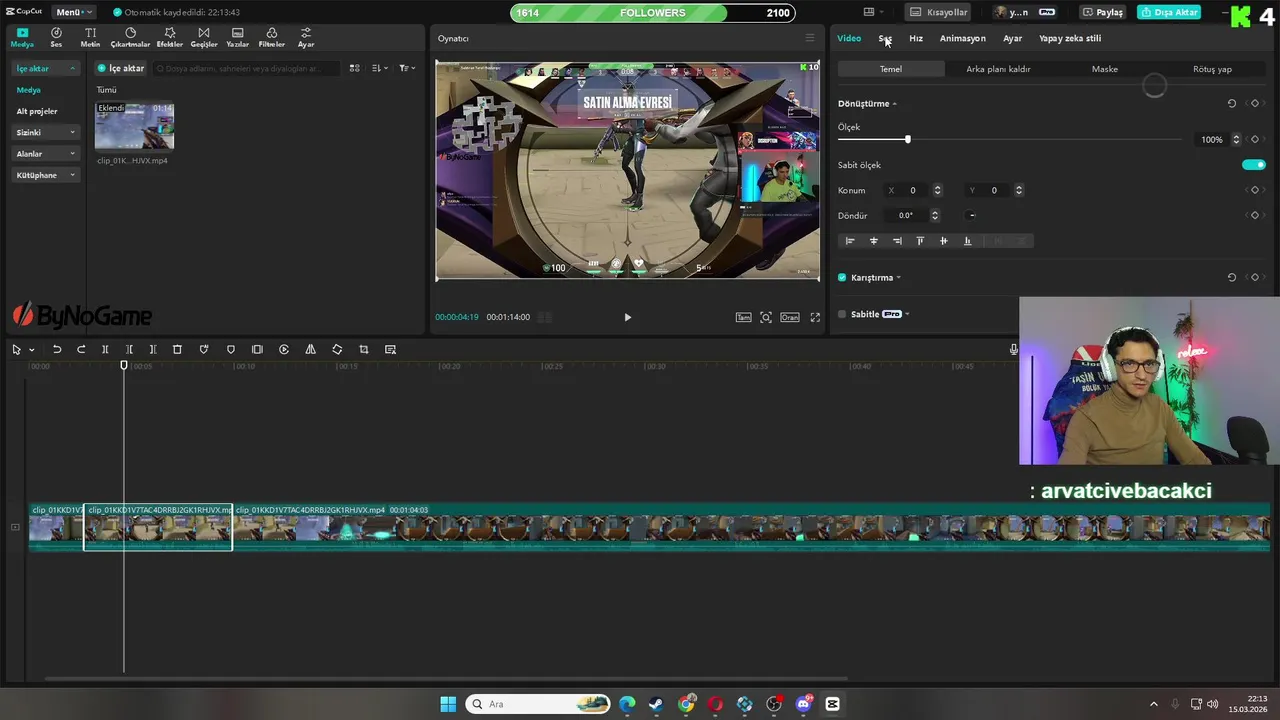Expand the Sabitle section arrow
Viewport: 1280px width, 720px height.
[907, 314]
